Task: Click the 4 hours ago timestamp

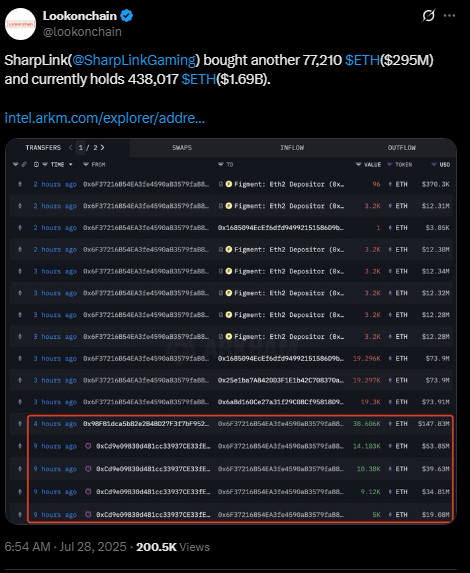Action: point(55,424)
